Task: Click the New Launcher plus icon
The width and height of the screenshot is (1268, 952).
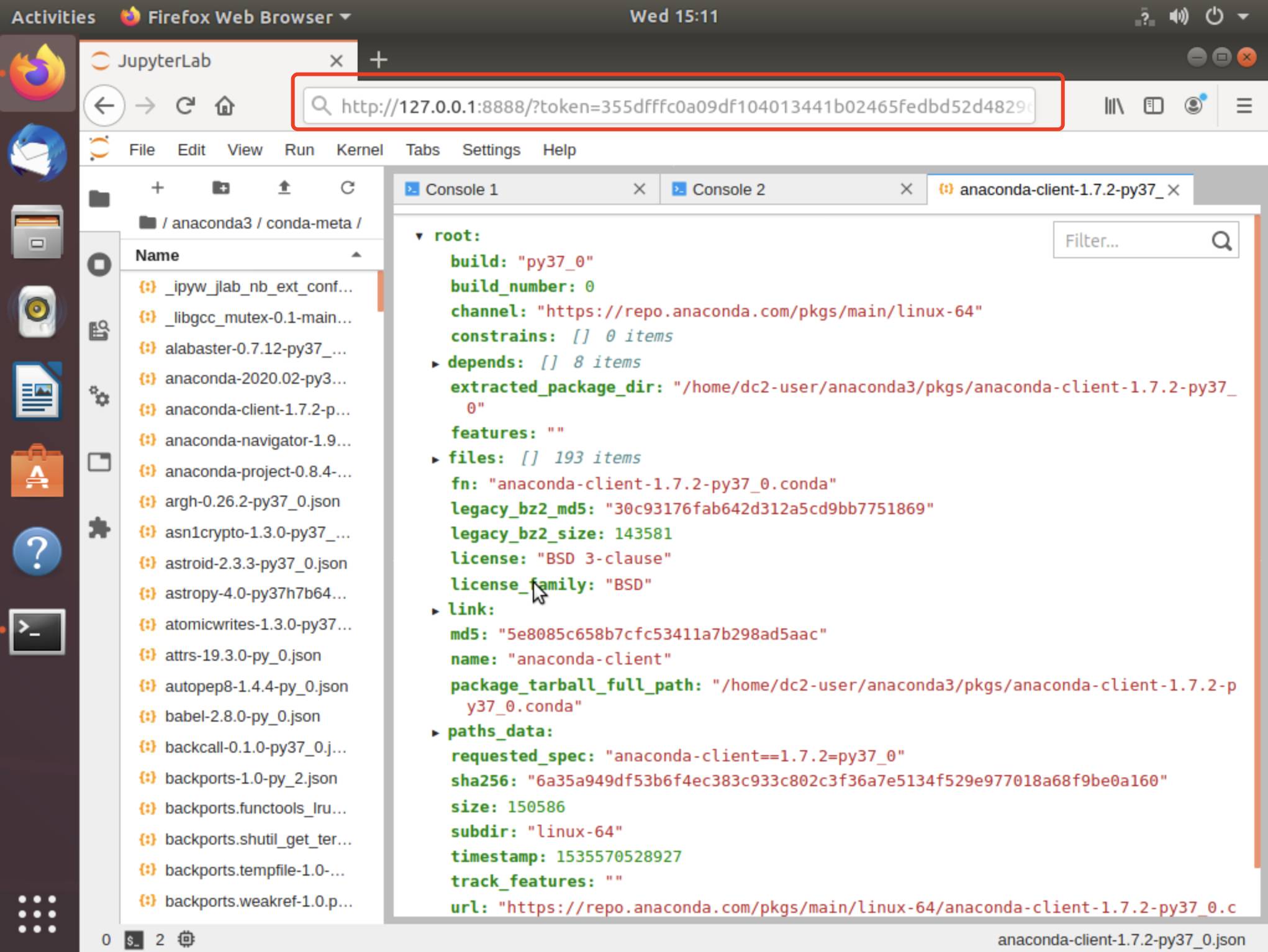Action: [x=158, y=188]
